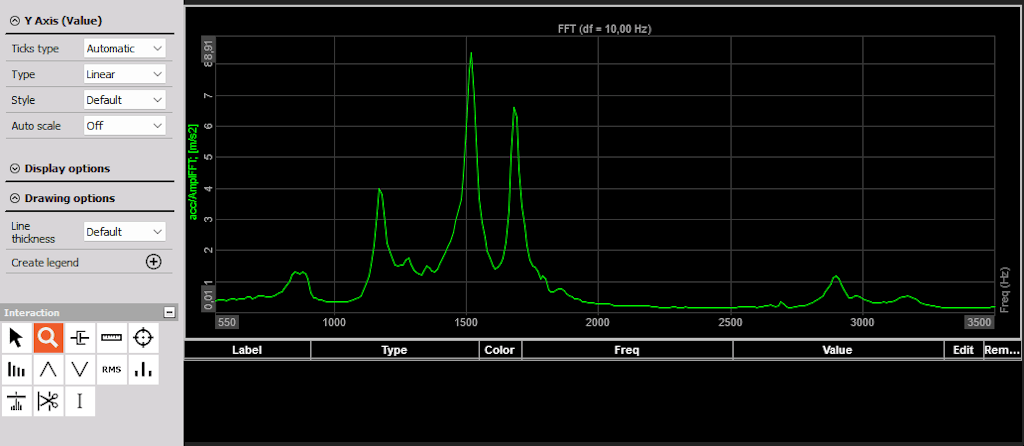1024x446 pixels.
Task: Select the I-beam text cursor tool
Action: pos(80,401)
